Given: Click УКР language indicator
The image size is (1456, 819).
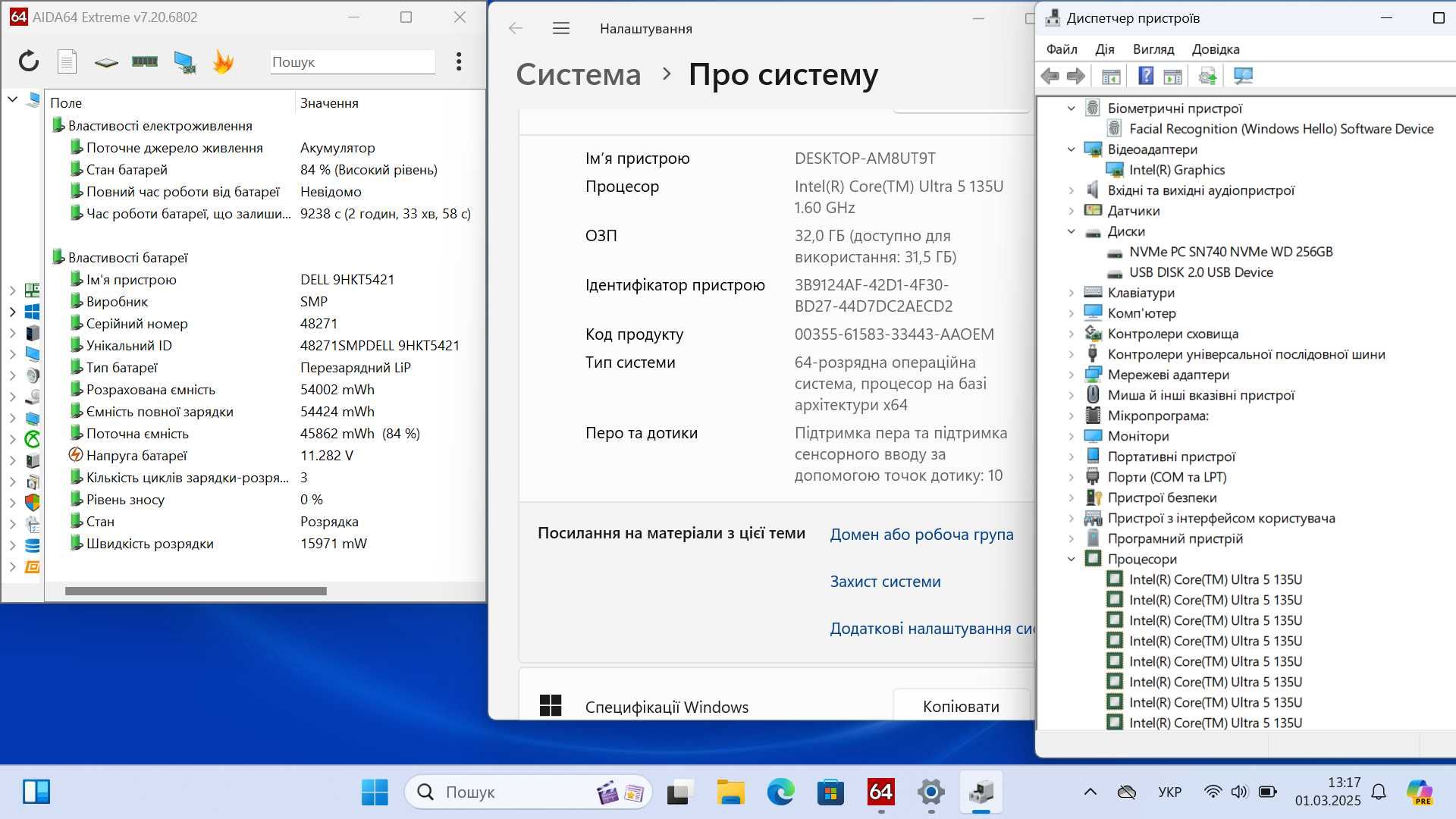Looking at the screenshot, I should pyautogui.click(x=1169, y=792).
